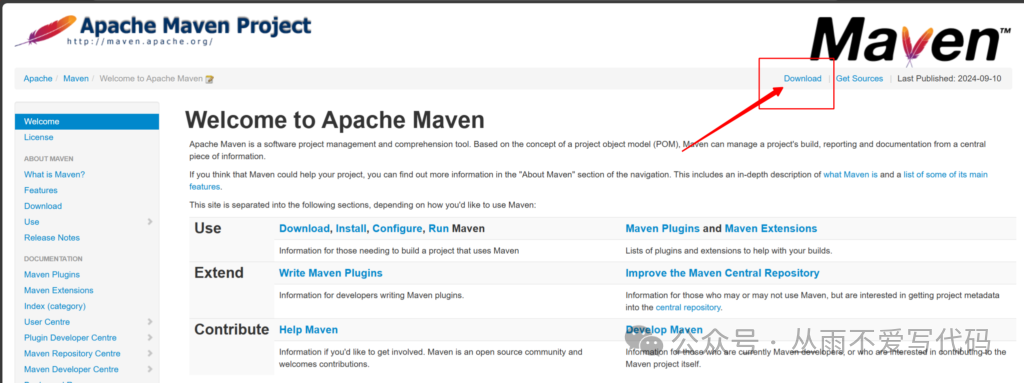Expand the Maven Developer Centre arrow
The height and width of the screenshot is (383, 1024).
click(x=150, y=369)
